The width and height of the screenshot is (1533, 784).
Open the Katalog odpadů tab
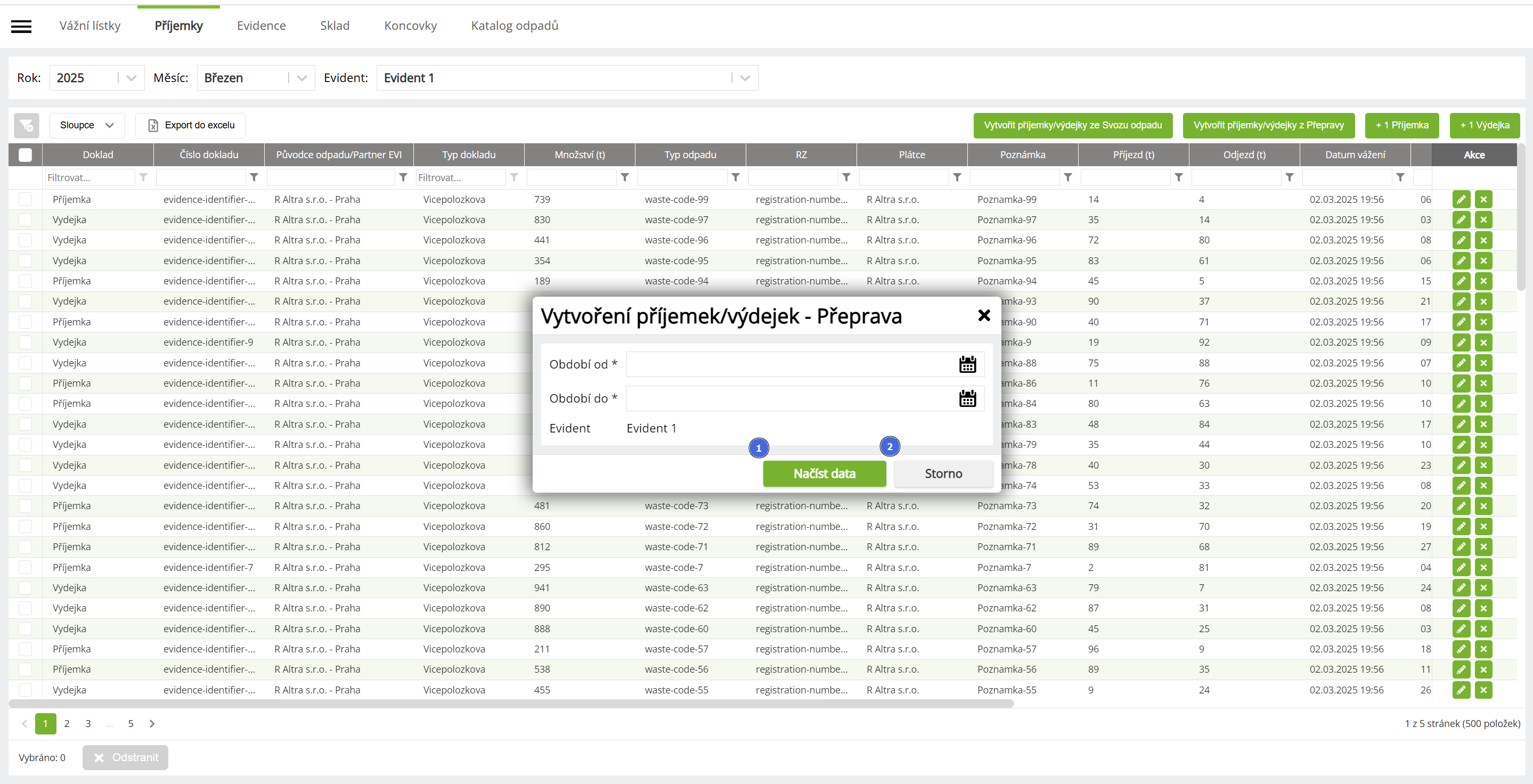[x=514, y=26]
